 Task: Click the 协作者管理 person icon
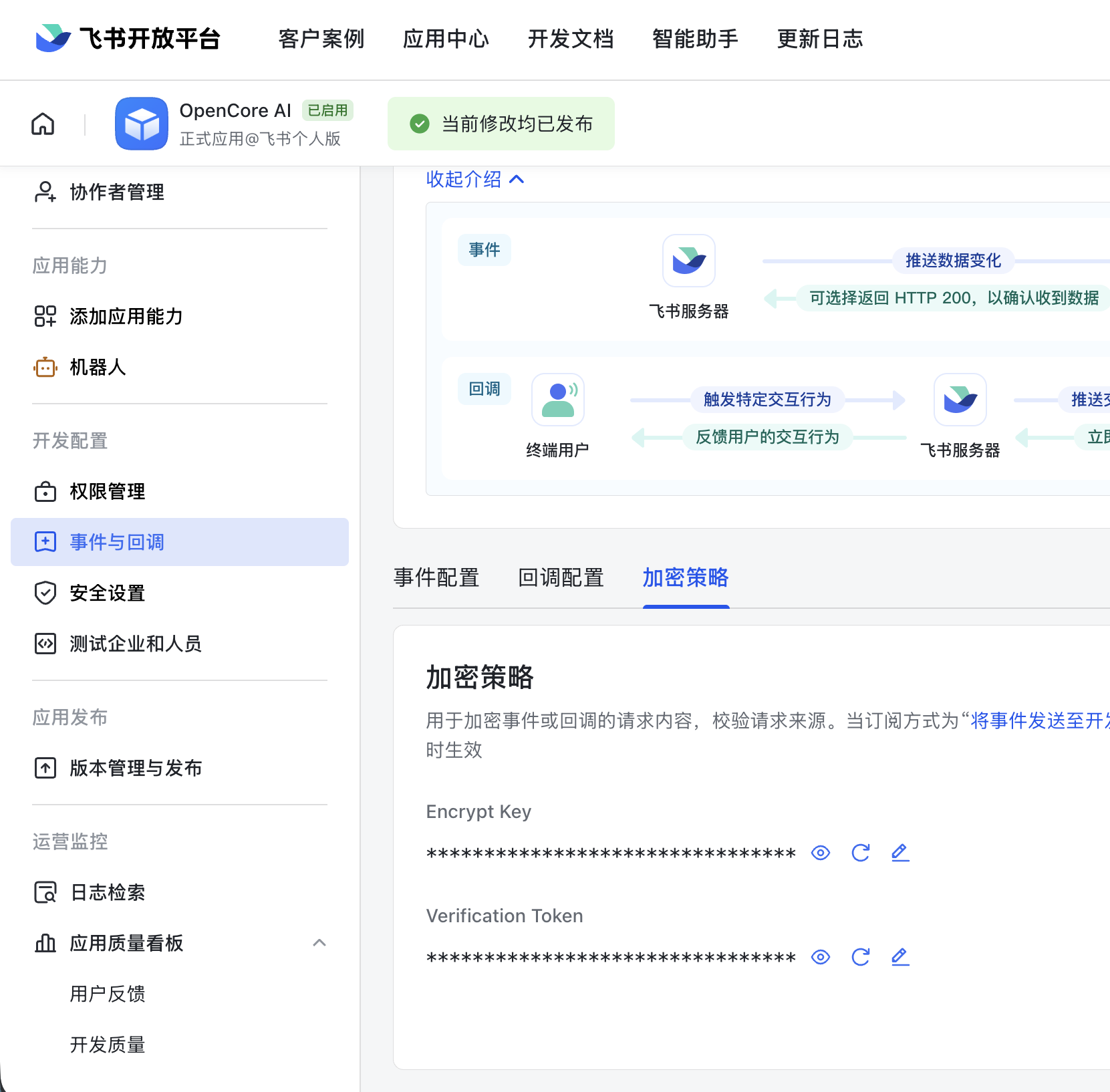point(45,192)
